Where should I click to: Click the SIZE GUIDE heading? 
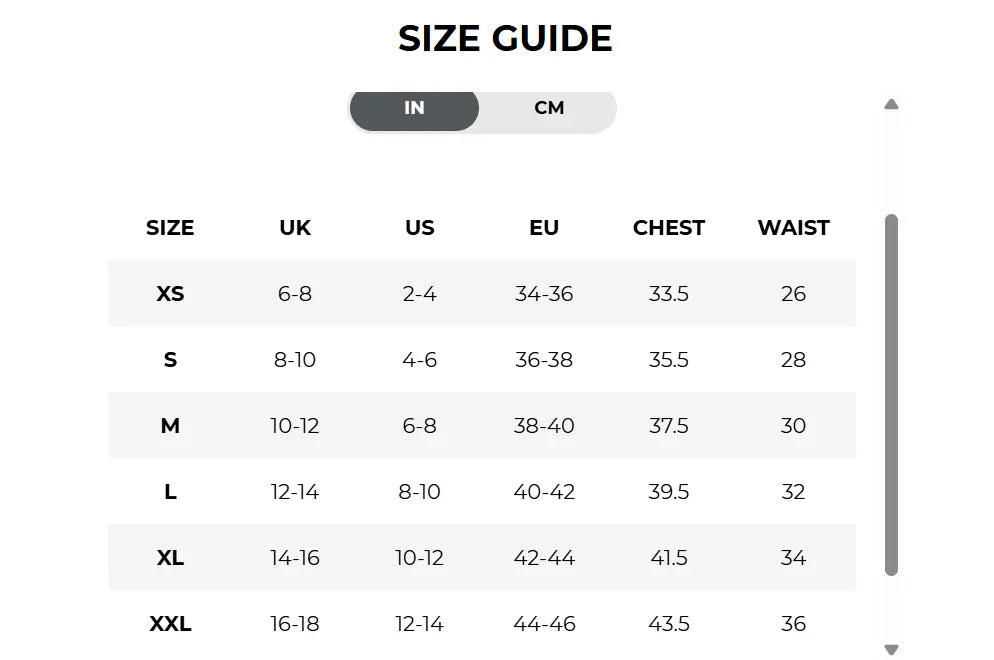point(505,39)
